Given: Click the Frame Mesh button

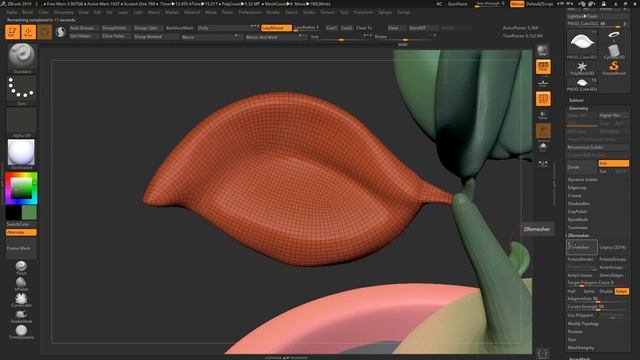Looking at the screenshot, I should coord(21,248).
